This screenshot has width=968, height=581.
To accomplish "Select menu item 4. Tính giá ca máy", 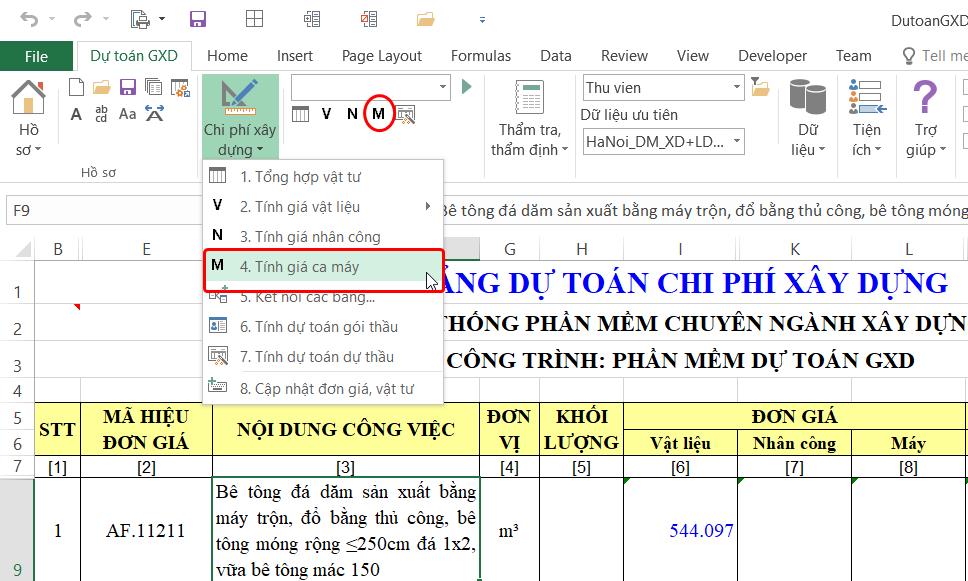I will point(299,267).
